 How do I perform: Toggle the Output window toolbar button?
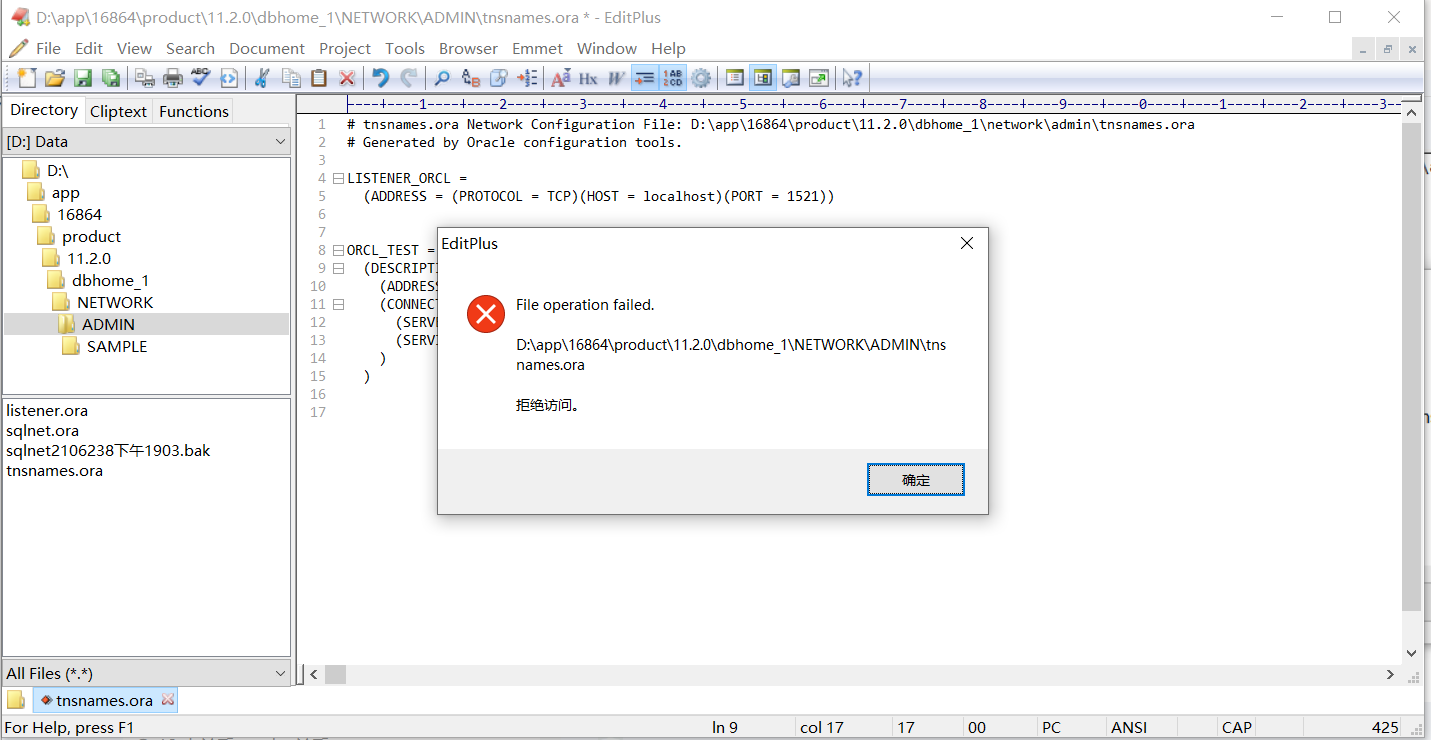click(x=791, y=77)
